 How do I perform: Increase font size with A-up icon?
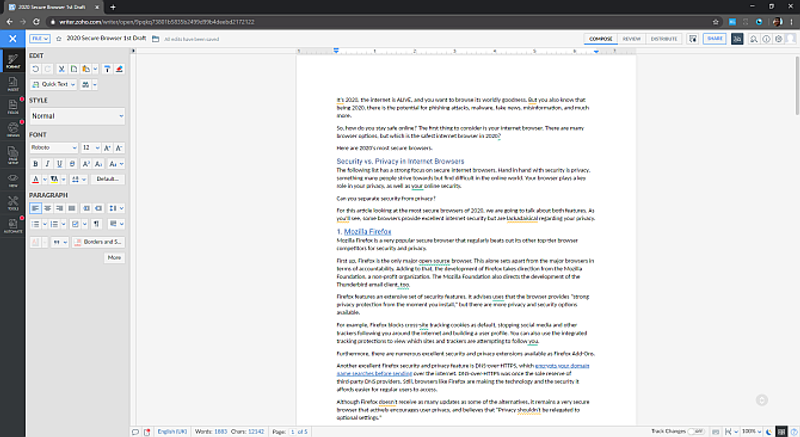pyautogui.click(x=107, y=148)
